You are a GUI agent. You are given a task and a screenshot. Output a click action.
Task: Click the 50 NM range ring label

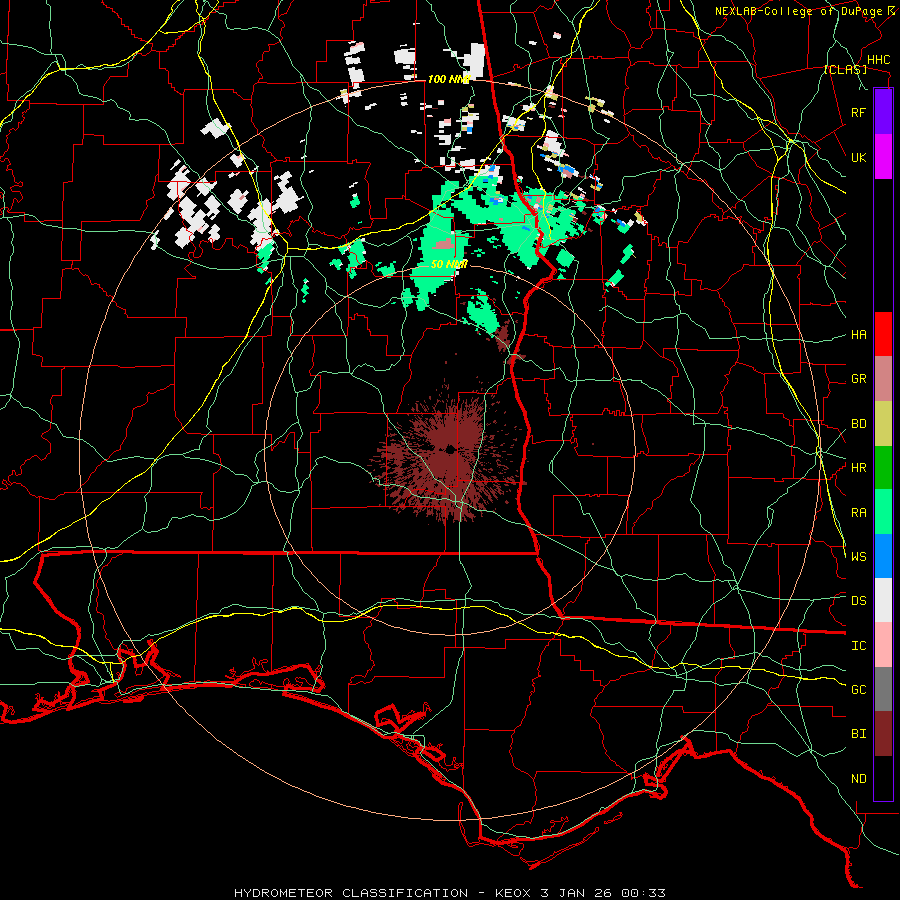point(449,265)
